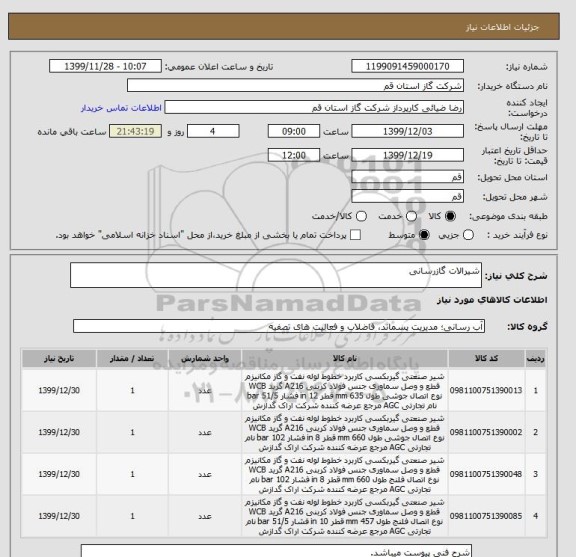Click the buyer organization name field
The width and height of the screenshot is (576, 557).
click(x=295, y=86)
